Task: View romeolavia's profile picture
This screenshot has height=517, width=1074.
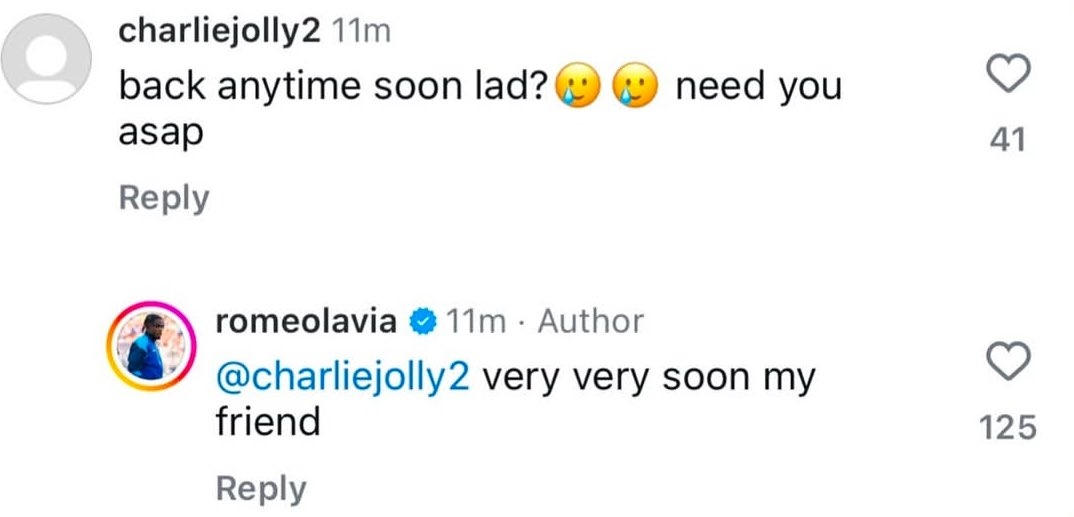Action: (148, 346)
